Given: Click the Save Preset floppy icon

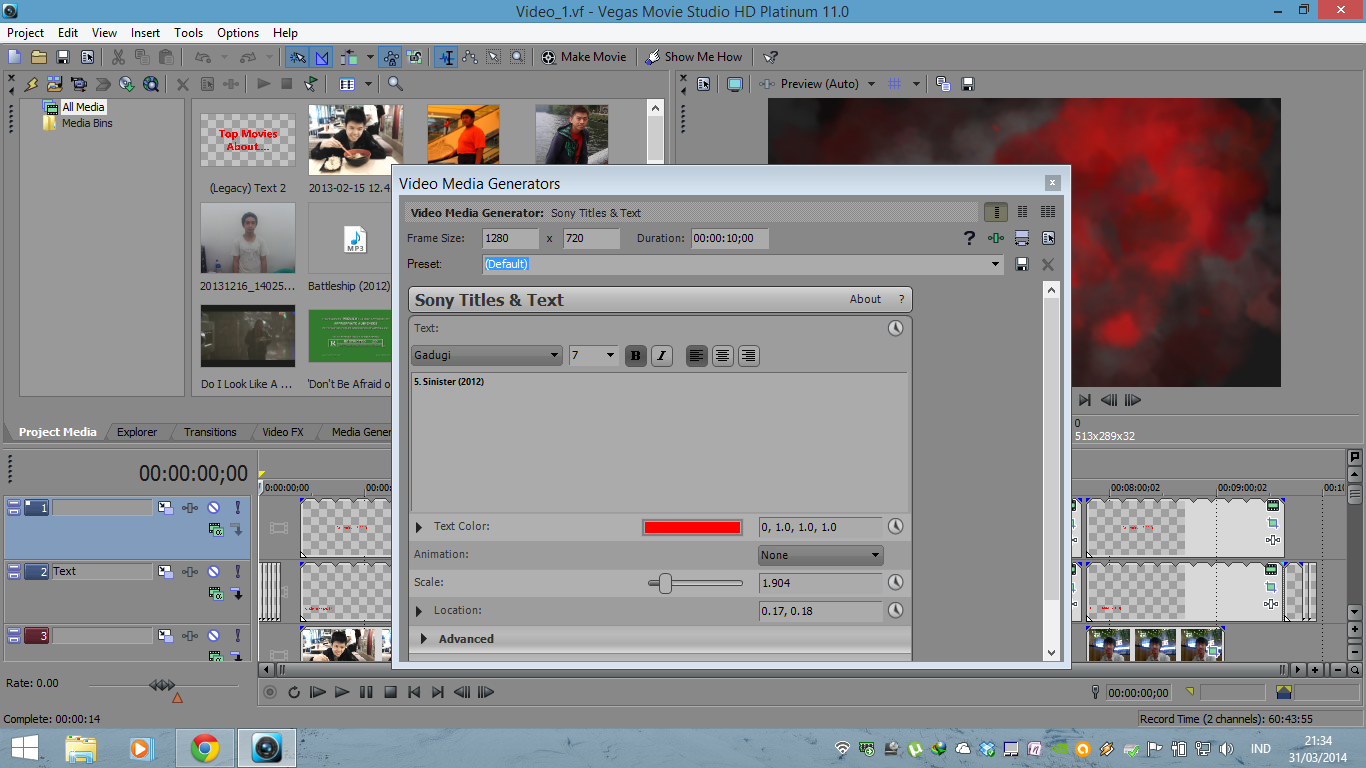Looking at the screenshot, I should click(1022, 264).
